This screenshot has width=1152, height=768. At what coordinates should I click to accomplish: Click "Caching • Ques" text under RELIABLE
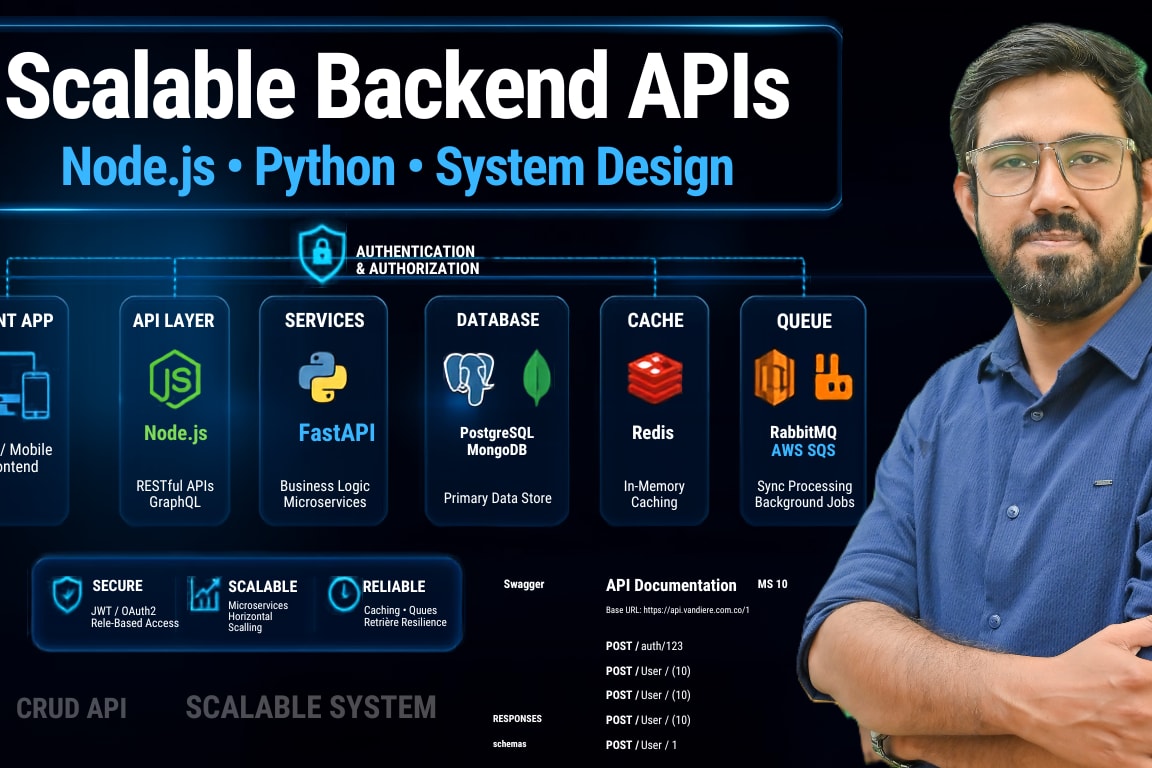(400, 610)
